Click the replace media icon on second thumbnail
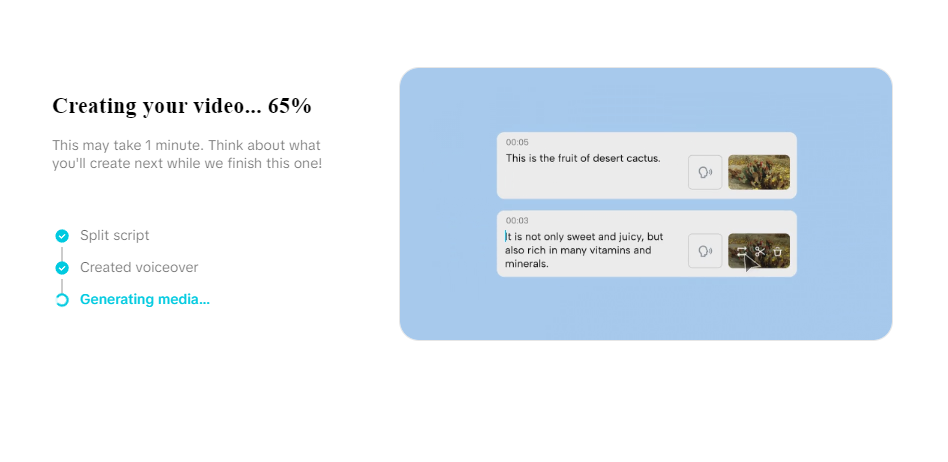The image size is (948, 462). click(x=742, y=251)
